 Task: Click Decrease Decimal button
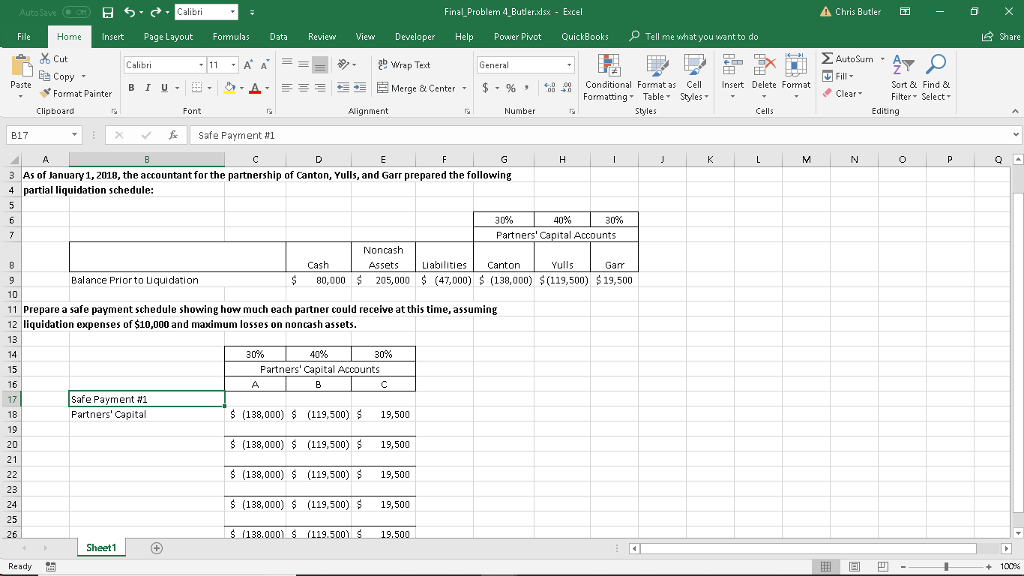566,88
